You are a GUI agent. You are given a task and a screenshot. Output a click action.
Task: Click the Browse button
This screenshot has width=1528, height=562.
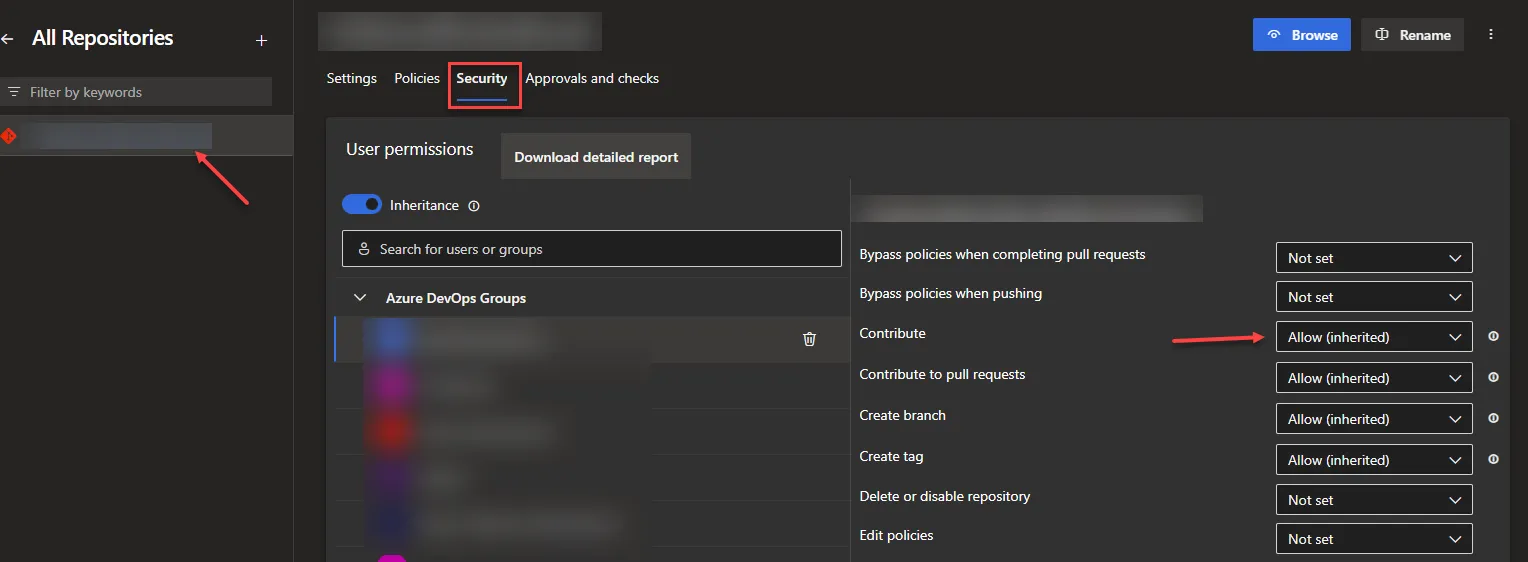pos(1302,35)
